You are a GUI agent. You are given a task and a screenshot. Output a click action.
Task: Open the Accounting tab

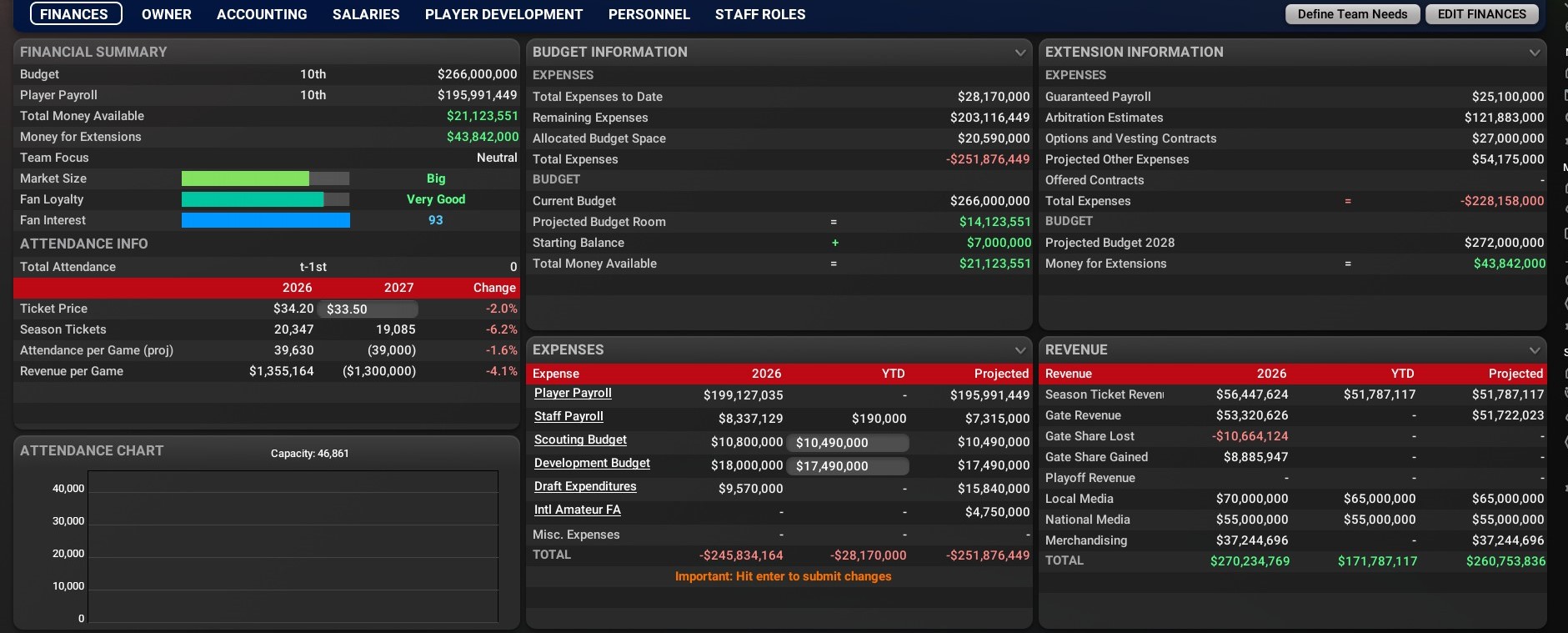tap(262, 14)
